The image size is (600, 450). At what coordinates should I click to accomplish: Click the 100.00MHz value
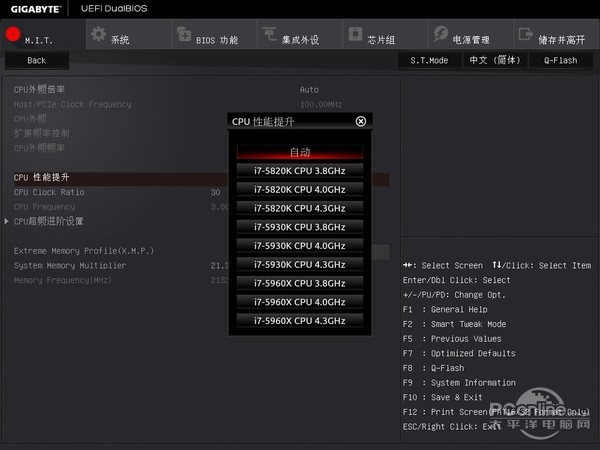(x=321, y=104)
